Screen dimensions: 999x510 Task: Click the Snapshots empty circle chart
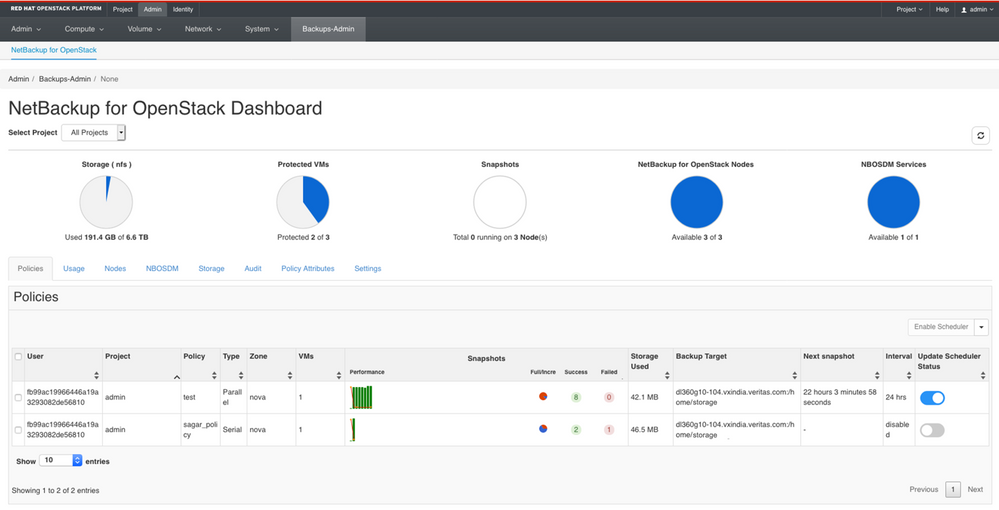pos(500,202)
